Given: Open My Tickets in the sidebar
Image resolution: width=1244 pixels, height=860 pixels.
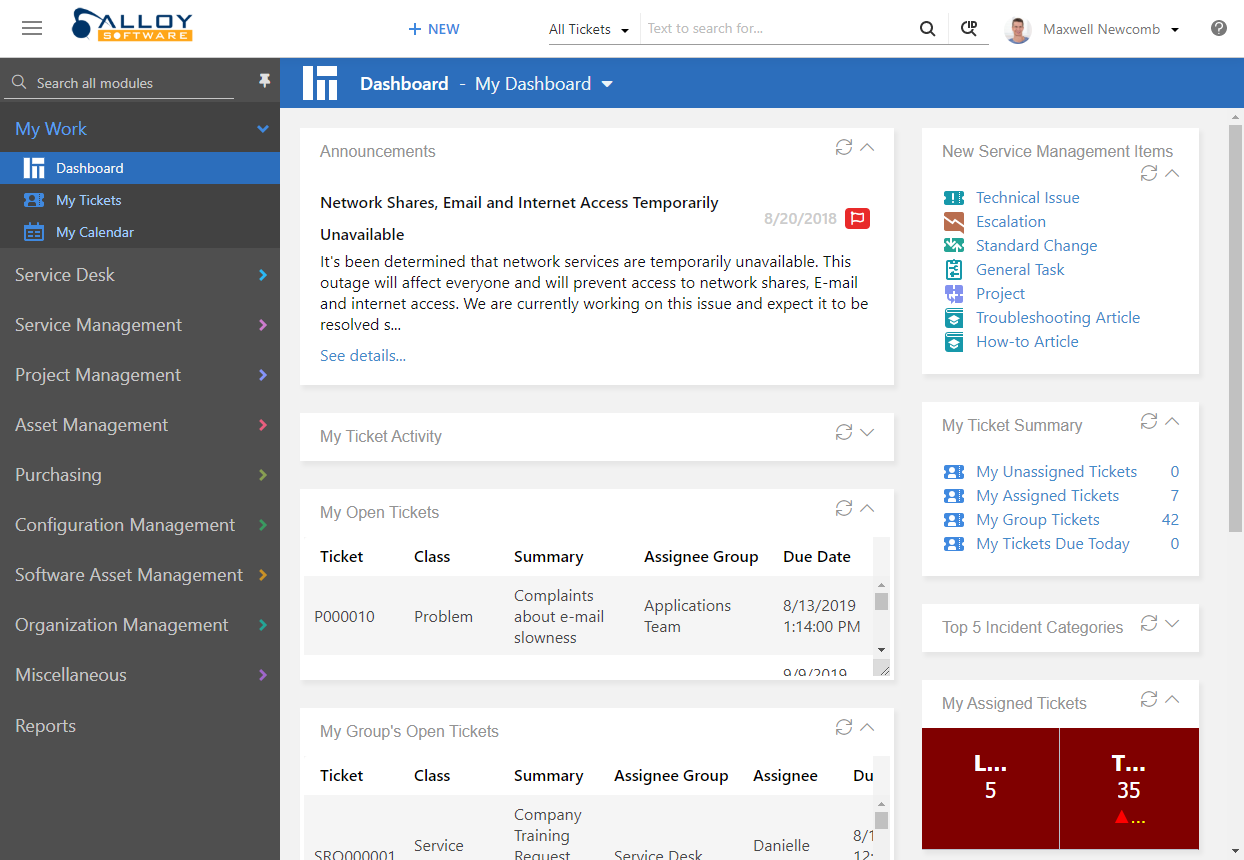Looking at the screenshot, I should [x=88, y=200].
